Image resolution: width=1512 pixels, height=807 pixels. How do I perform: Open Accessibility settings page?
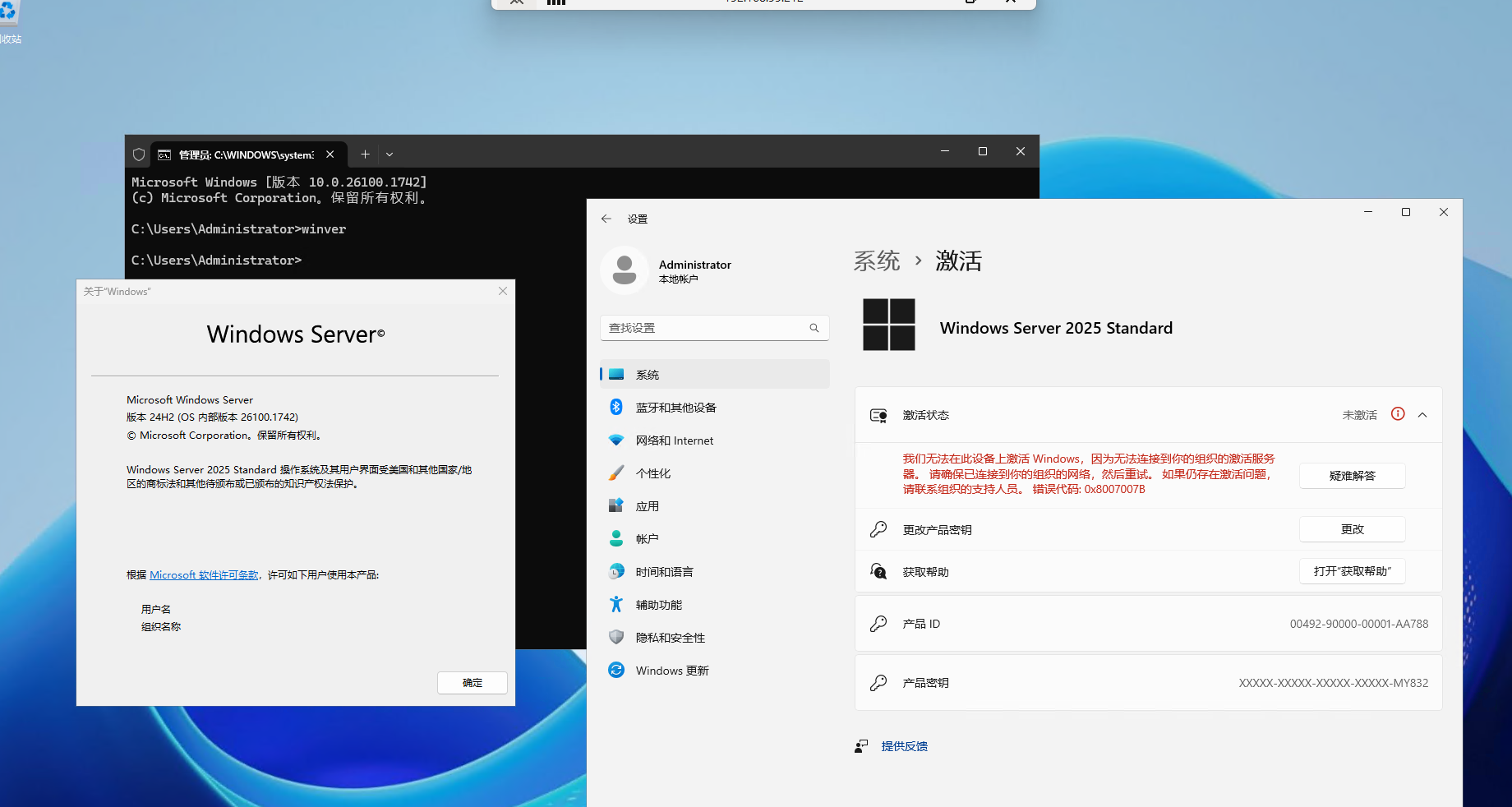[x=658, y=605]
